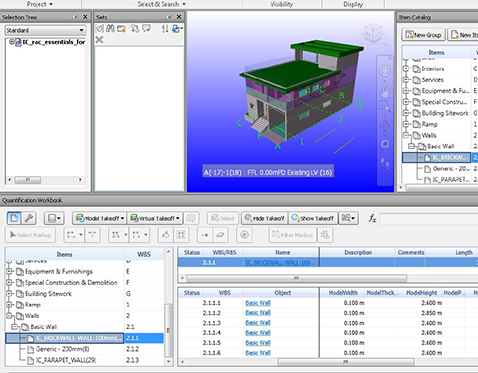
Task: Select the Walk footsteps tool on navigation bar
Action: (x=385, y=163)
